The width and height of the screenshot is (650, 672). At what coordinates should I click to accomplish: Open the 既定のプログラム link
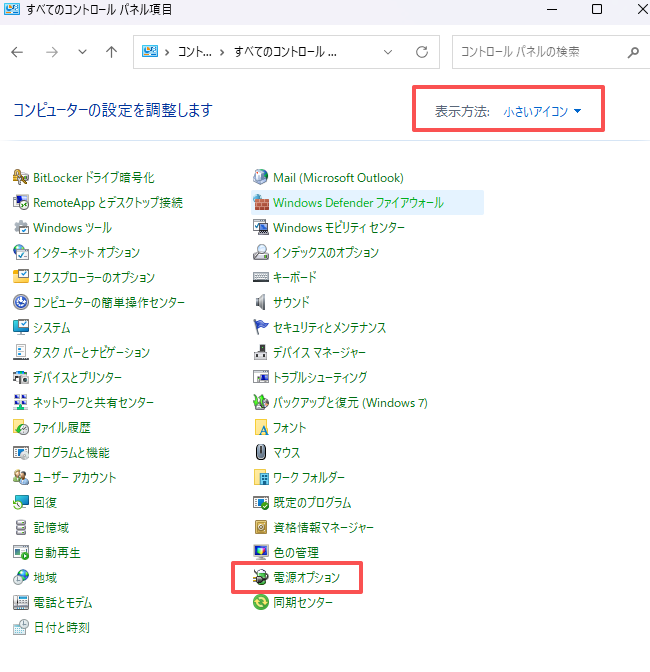tap(312, 502)
